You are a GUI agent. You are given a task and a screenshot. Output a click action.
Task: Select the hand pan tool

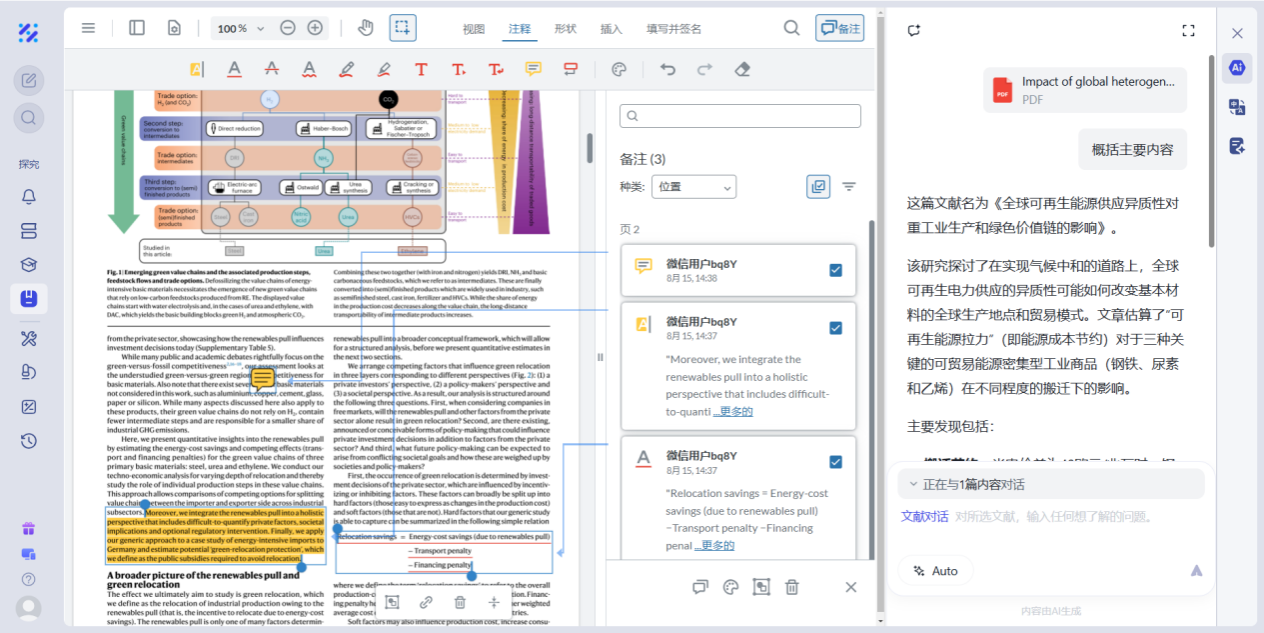point(365,28)
